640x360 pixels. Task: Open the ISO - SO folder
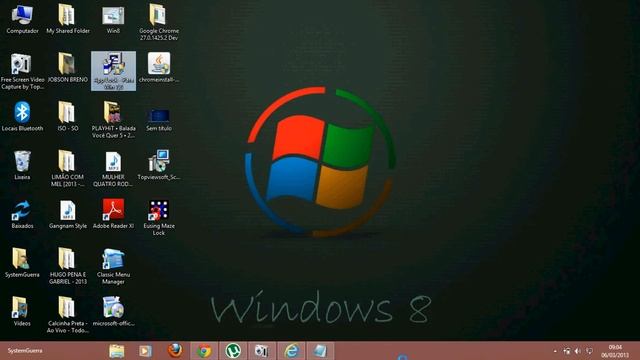tap(68, 117)
